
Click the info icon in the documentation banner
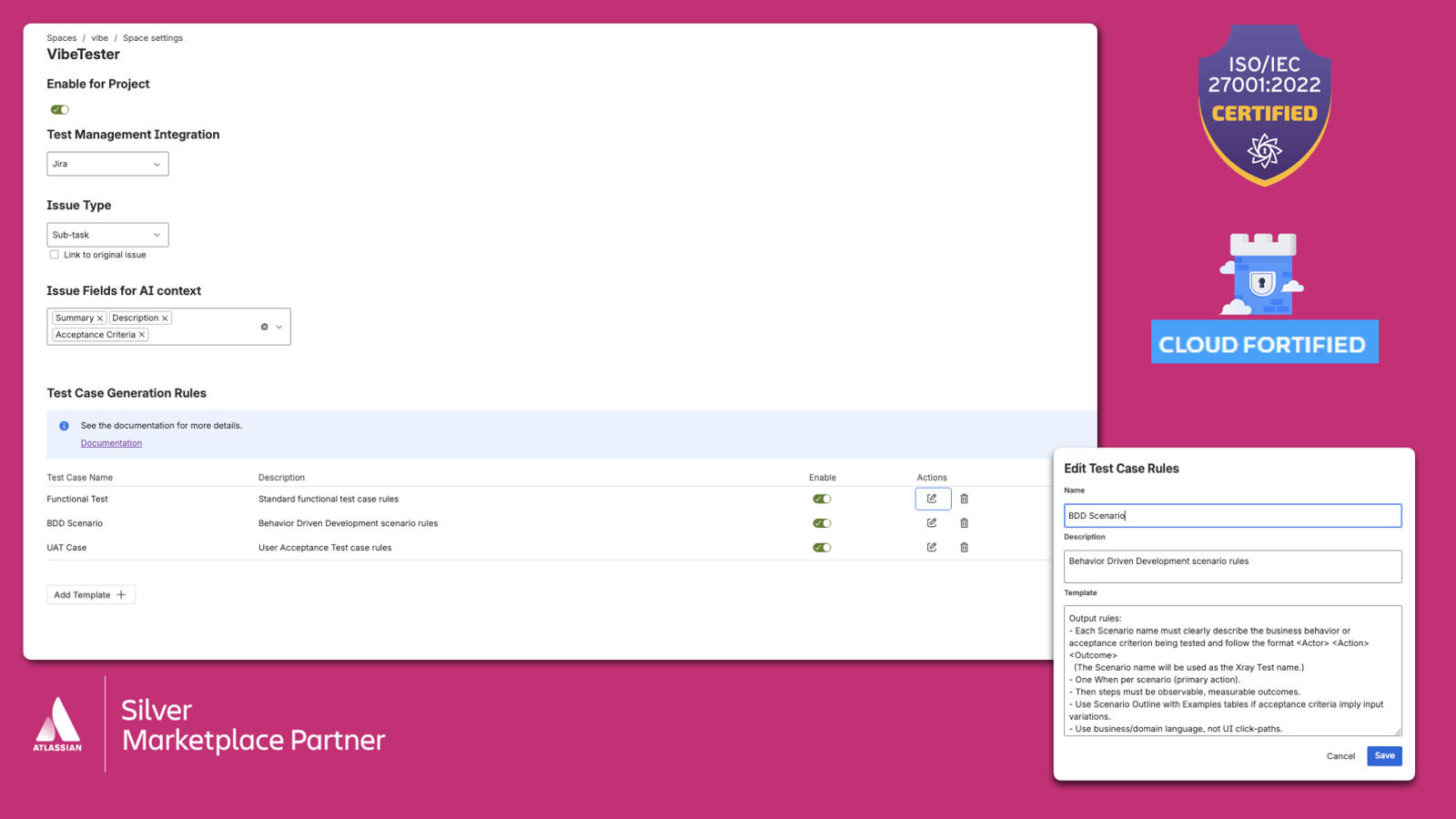64,425
